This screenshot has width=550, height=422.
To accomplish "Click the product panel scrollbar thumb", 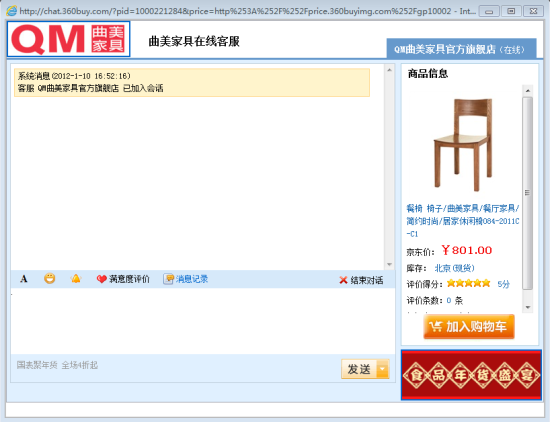I will click(x=527, y=193).
